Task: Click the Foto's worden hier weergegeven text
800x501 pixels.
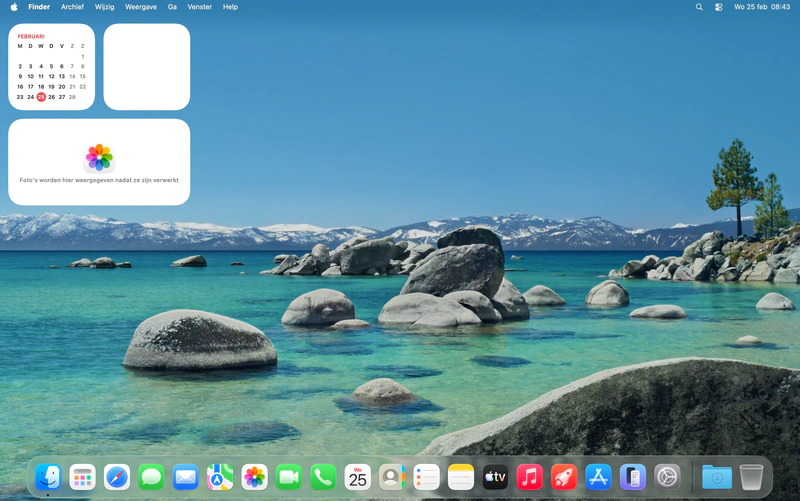Action: [x=99, y=180]
